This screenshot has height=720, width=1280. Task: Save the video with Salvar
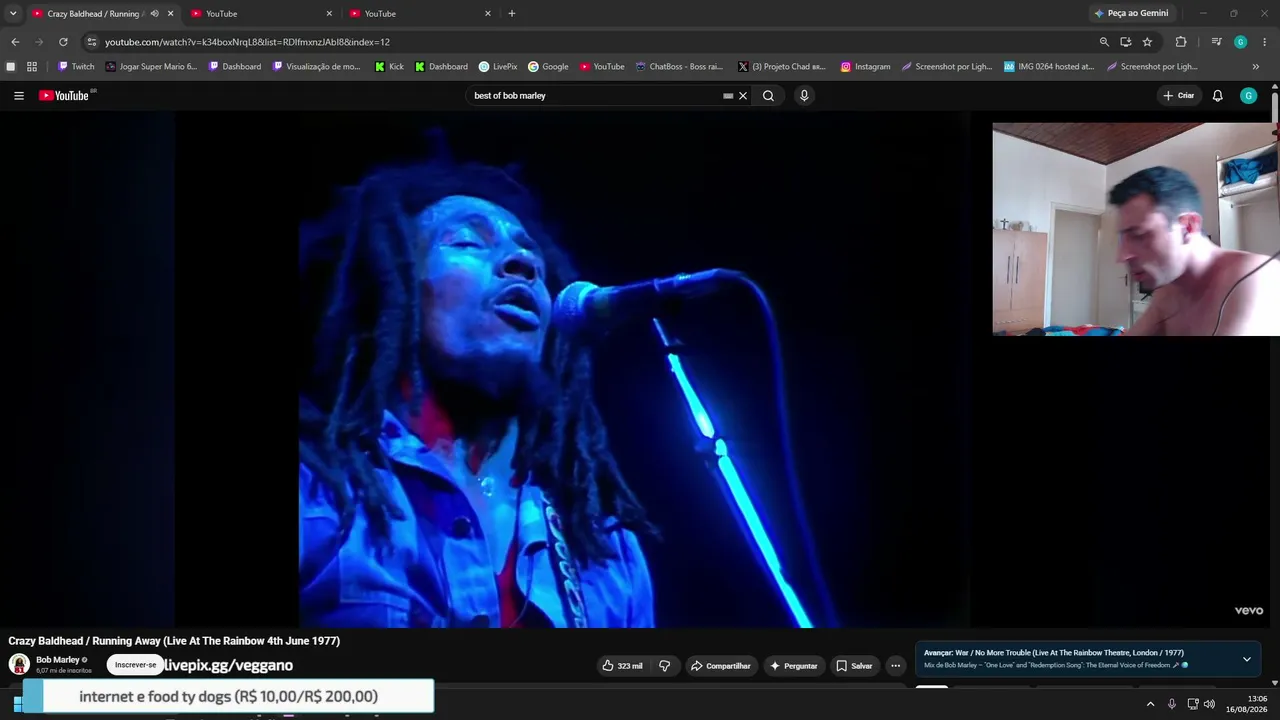(855, 666)
